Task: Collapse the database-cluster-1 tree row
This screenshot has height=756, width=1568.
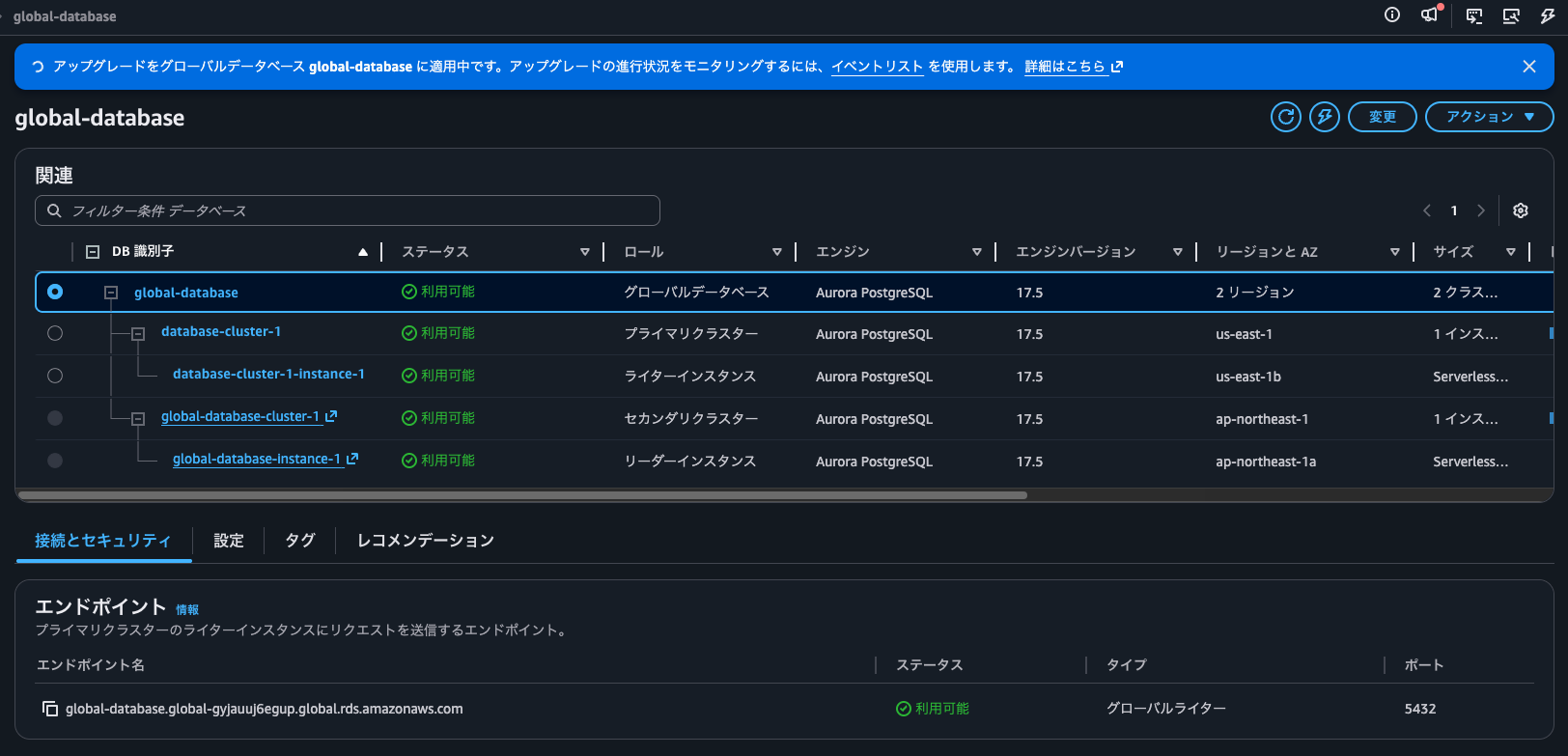Action: (138, 334)
